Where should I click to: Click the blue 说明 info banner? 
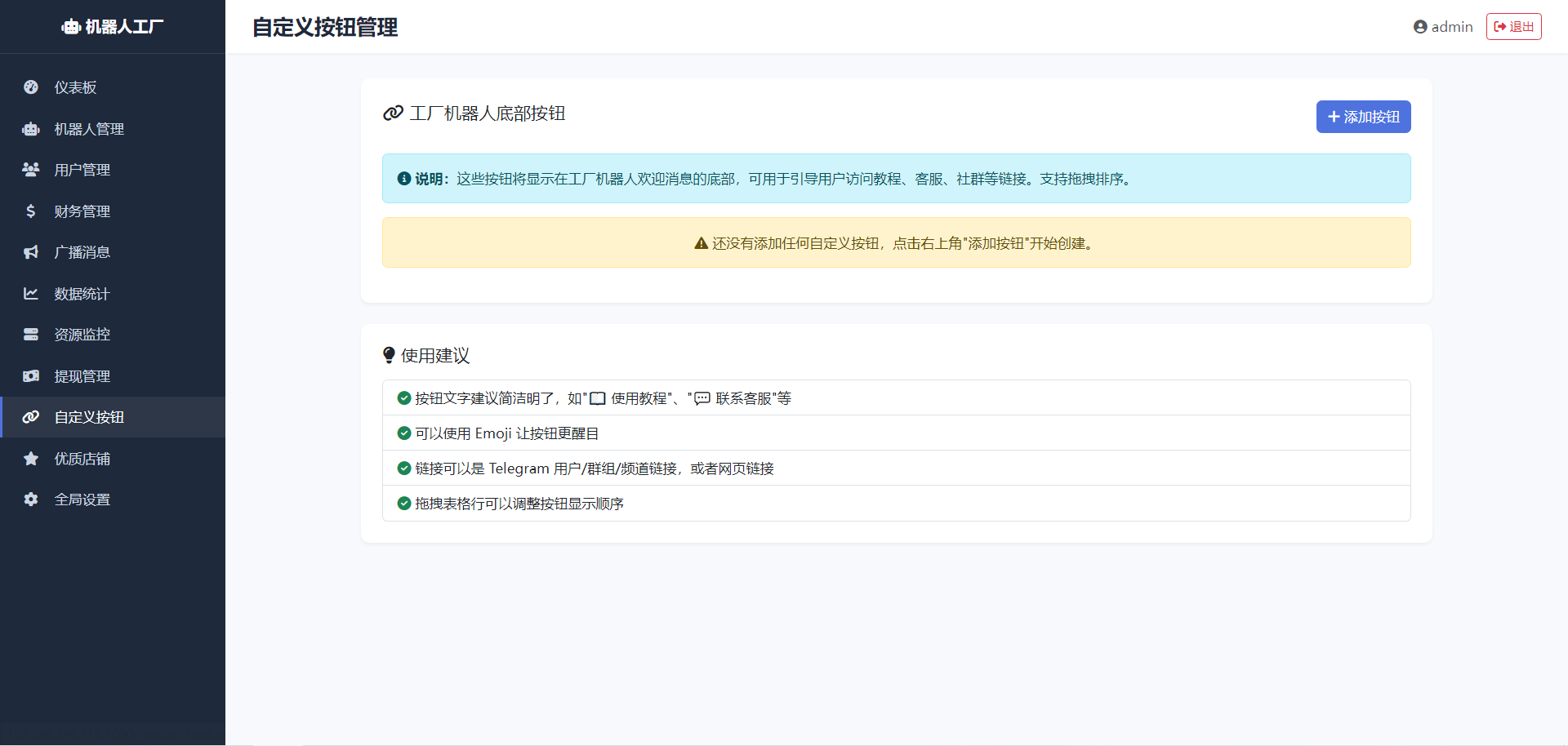[x=896, y=179]
